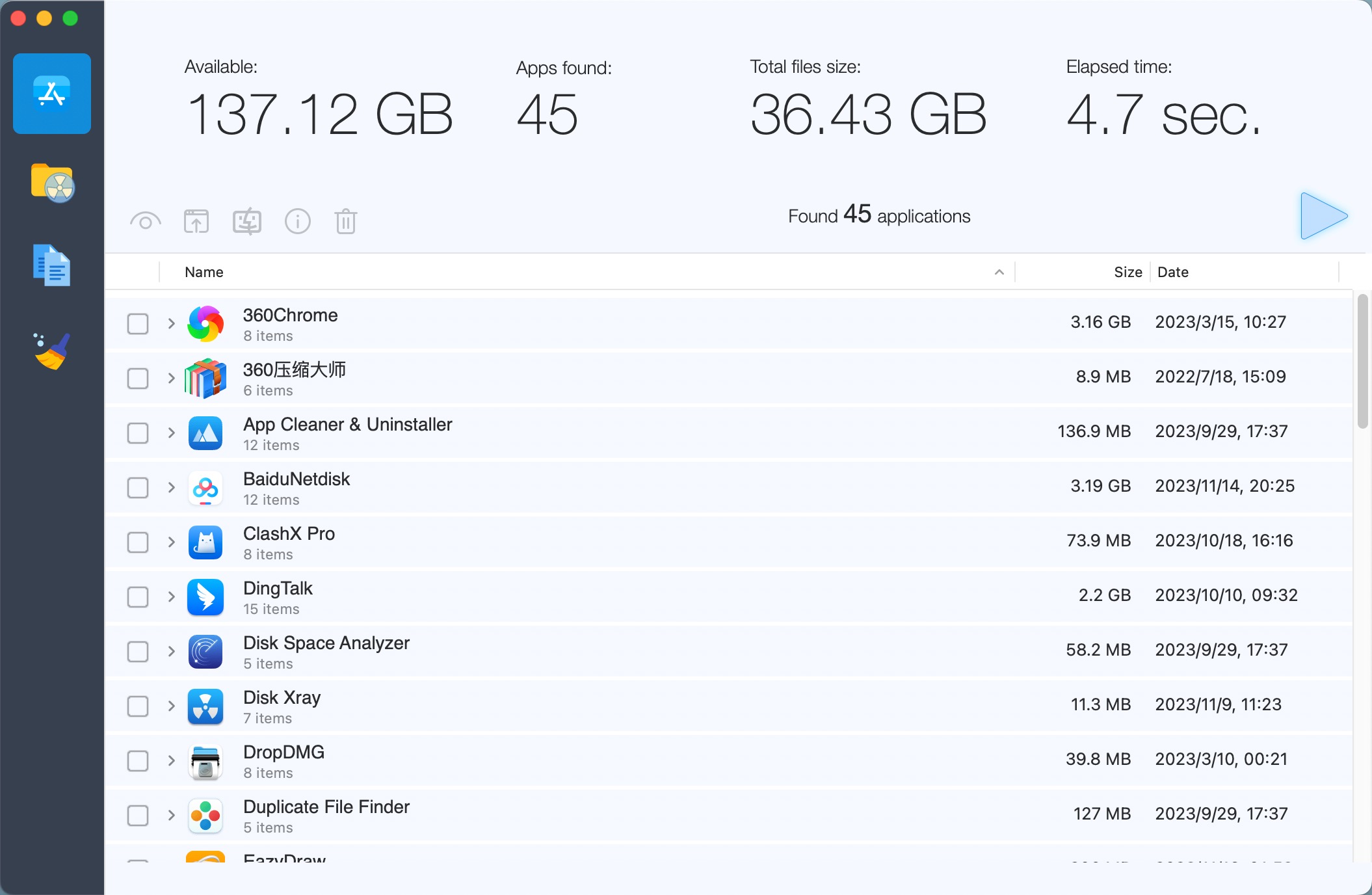1372x895 pixels.
Task: Click the BaiduNetdisk app icon
Action: [205, 488]
